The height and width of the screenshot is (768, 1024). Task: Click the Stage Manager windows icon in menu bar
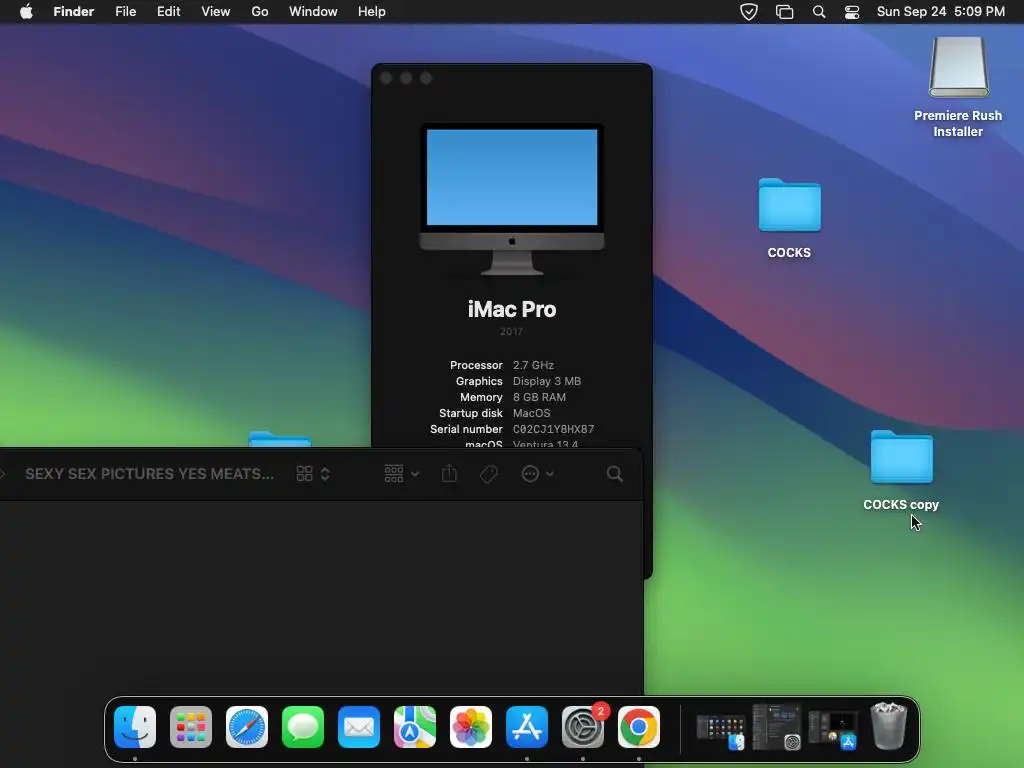(784, 12)
